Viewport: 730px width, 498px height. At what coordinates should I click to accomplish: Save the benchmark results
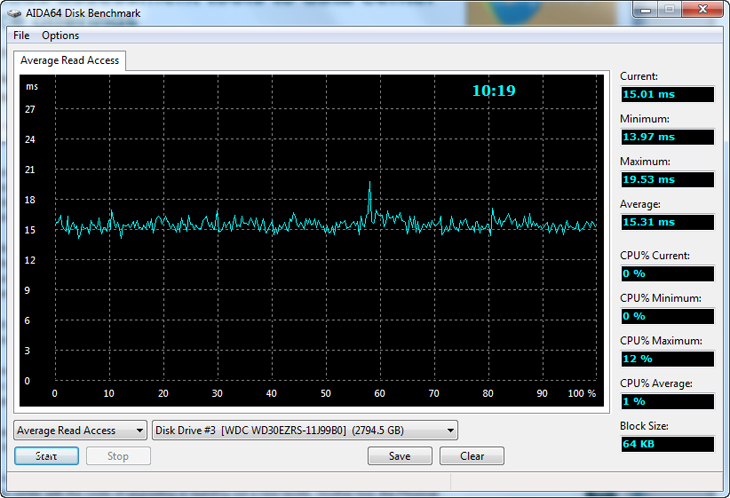tap(399, 456)
